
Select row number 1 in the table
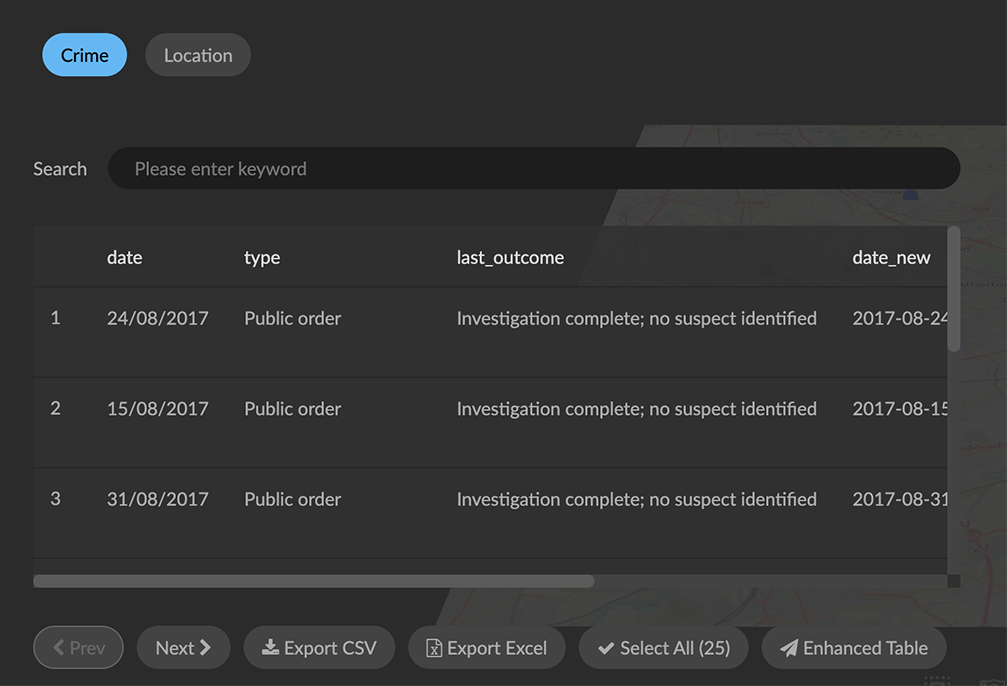[55, 318]
